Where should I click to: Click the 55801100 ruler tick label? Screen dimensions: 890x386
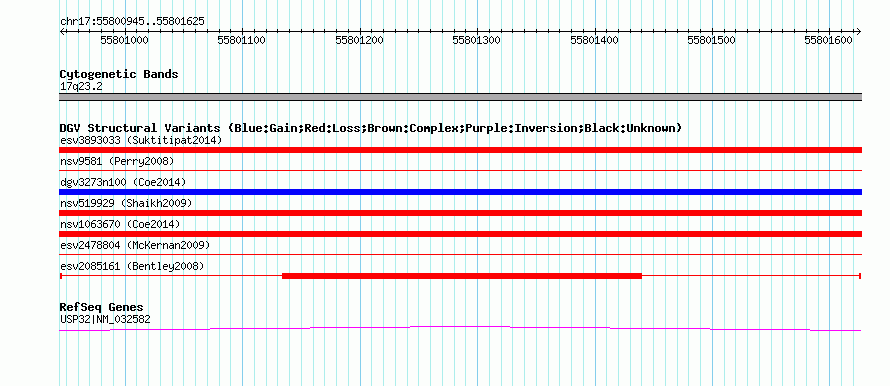coord(242,40)
